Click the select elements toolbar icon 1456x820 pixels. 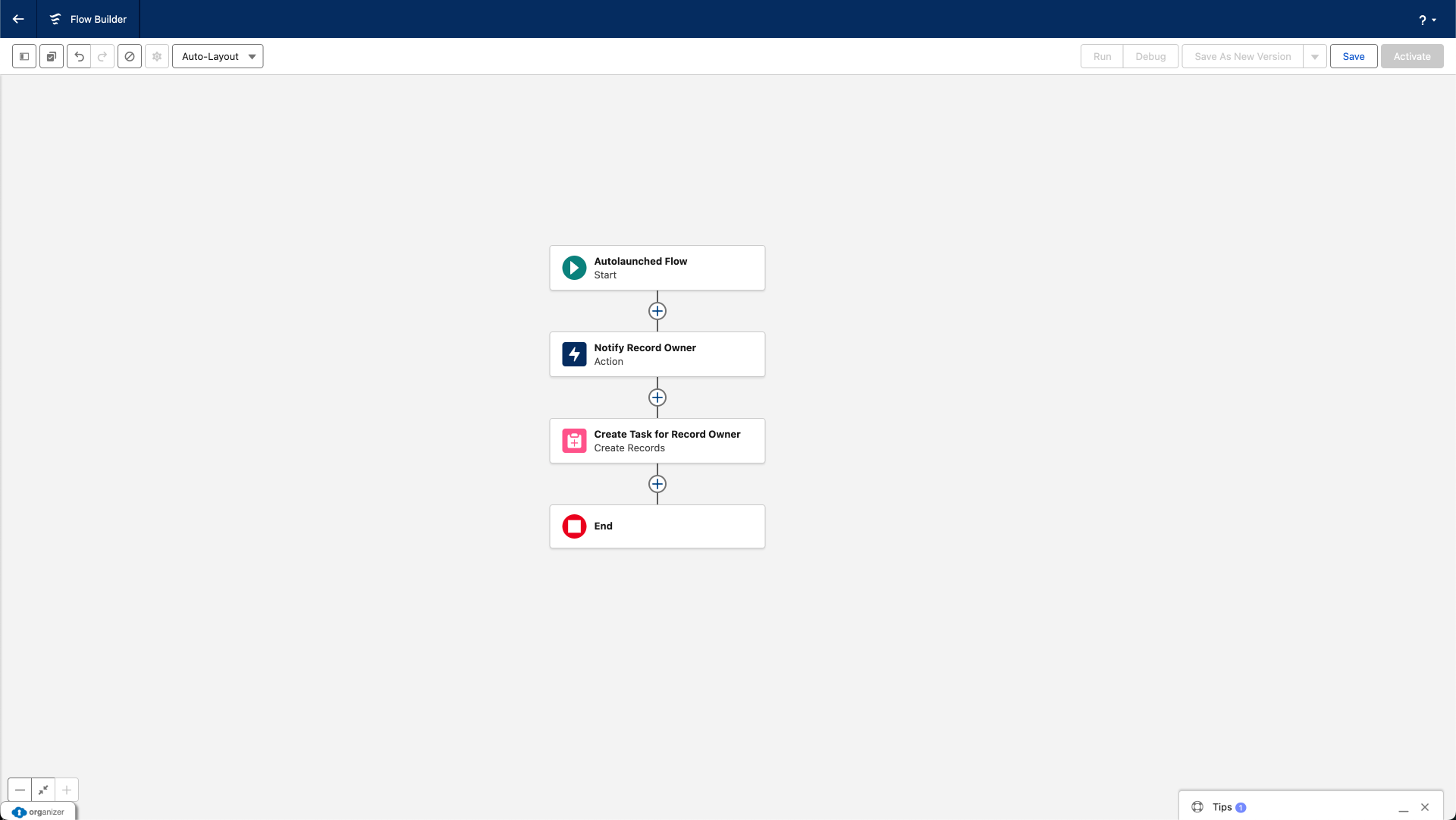[52, 56]
